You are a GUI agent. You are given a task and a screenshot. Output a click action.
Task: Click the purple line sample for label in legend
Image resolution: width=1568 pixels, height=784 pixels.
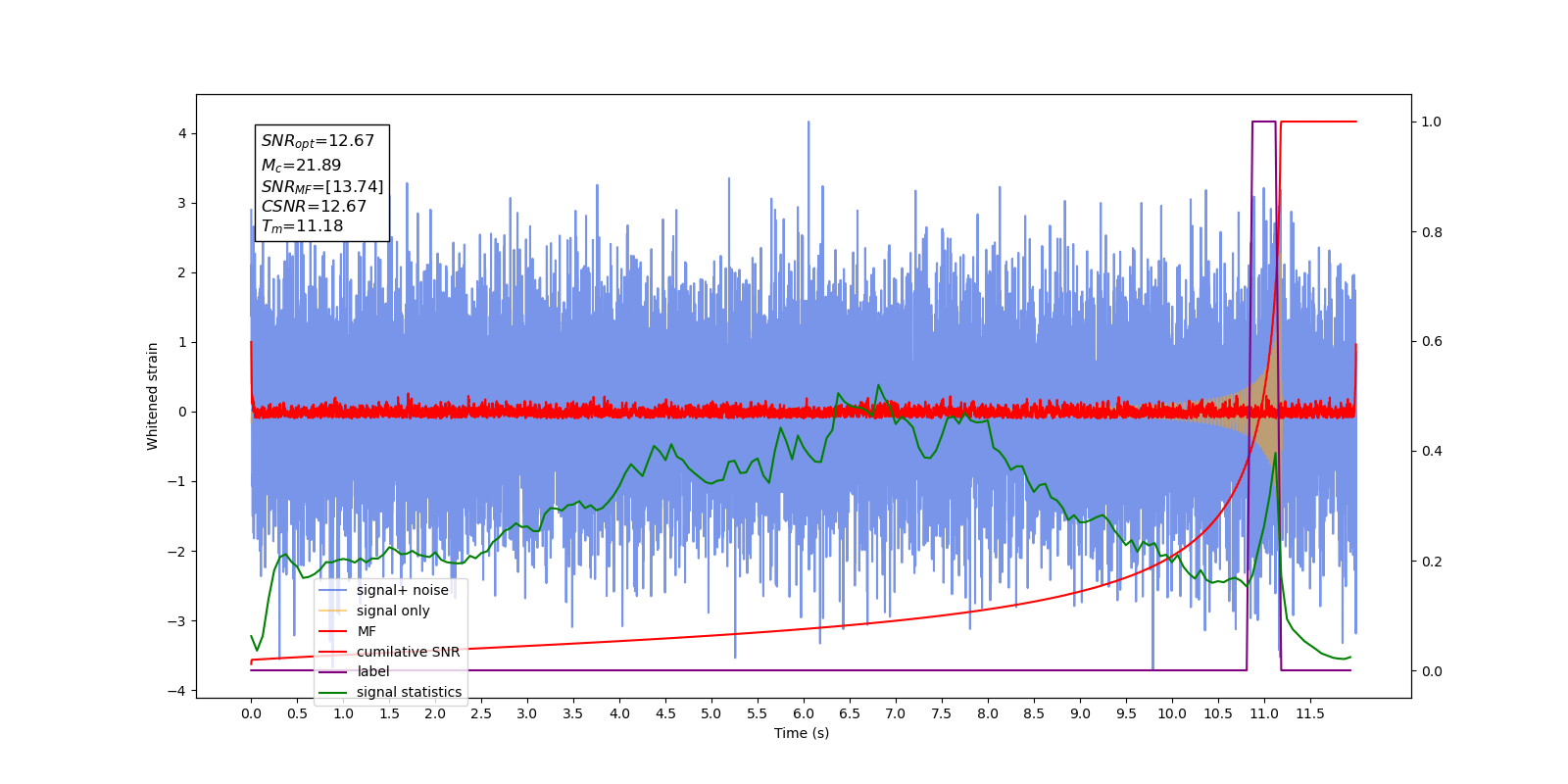pyautogui.click(x=333, y=671)
